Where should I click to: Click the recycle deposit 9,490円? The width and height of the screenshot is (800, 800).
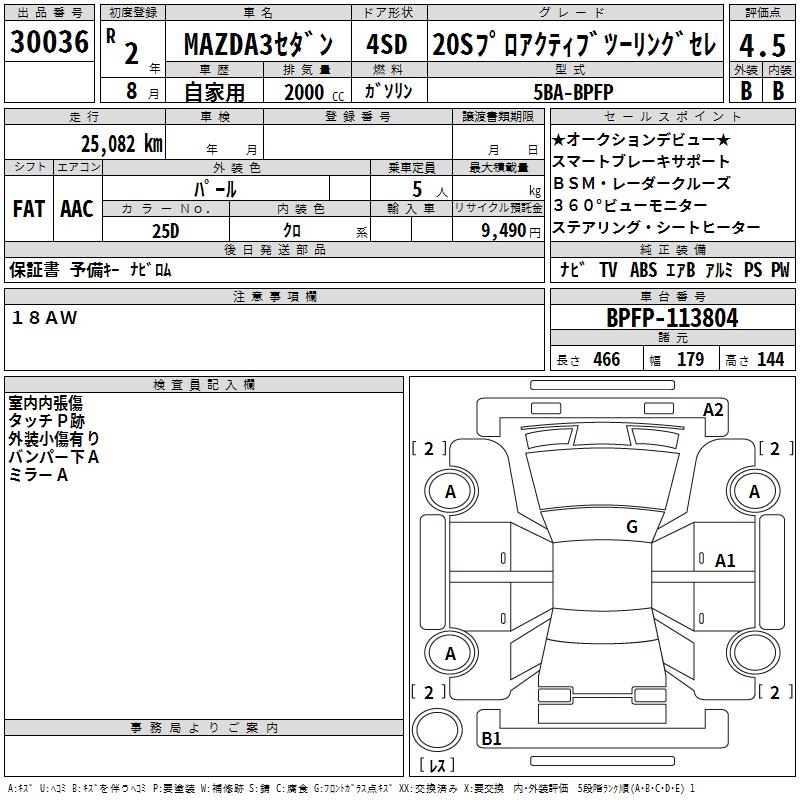(511, 231)
